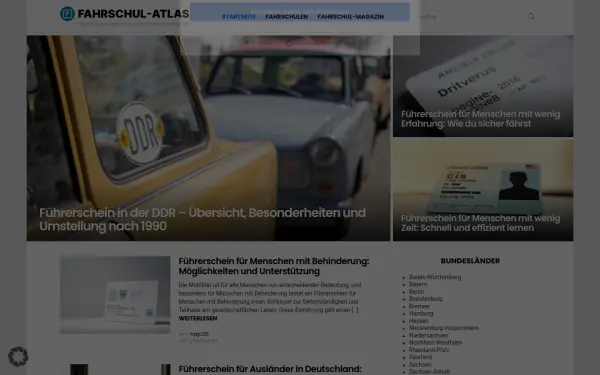This screenshot has height=375, width=600.
Task: Go to the Startseite menu item
Action: [x=239, y=17]
